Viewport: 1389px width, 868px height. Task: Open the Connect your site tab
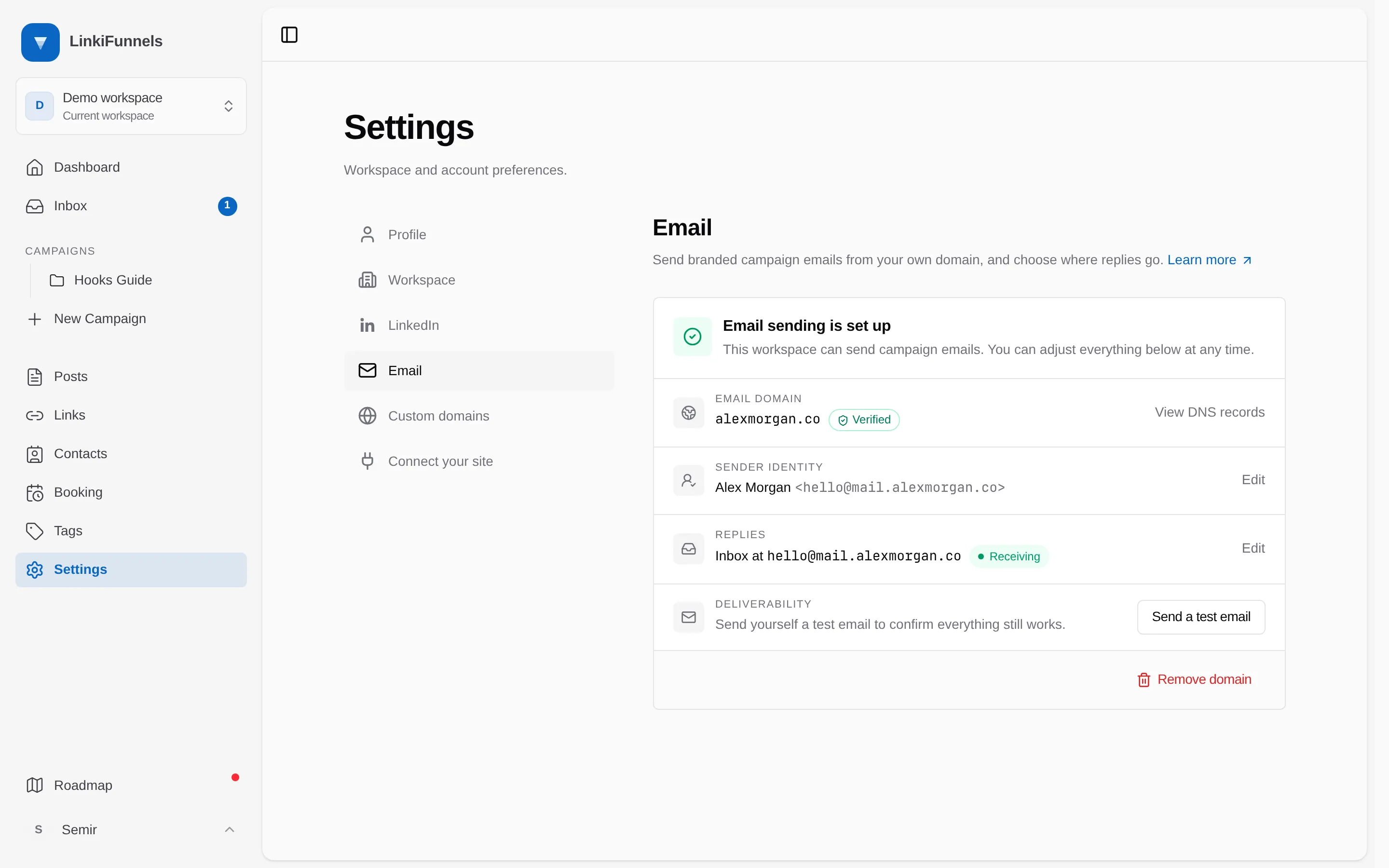479,461
